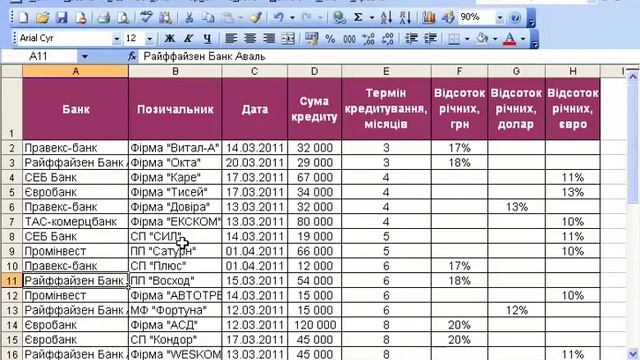
Task: Click vertical scrollbar down arrow
Action: point(632,354)
